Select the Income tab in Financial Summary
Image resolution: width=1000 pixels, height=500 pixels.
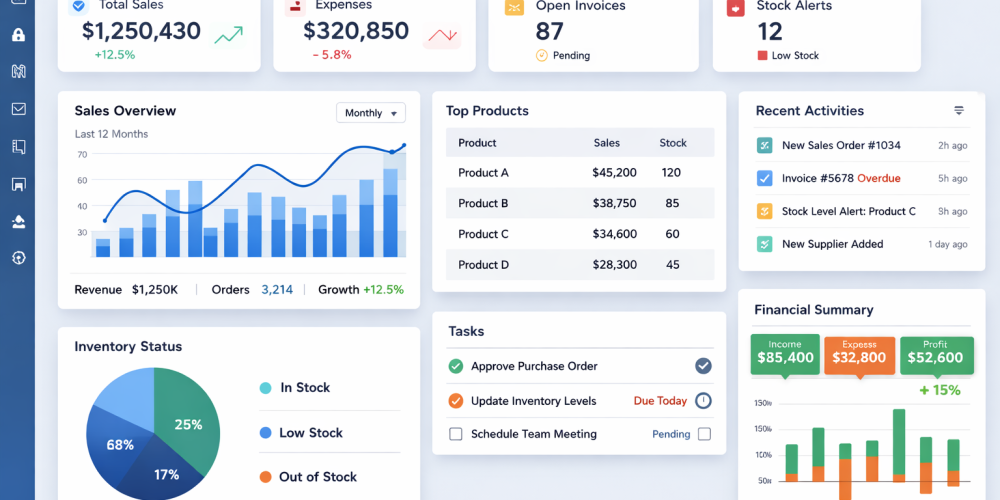tap(785, 352)
